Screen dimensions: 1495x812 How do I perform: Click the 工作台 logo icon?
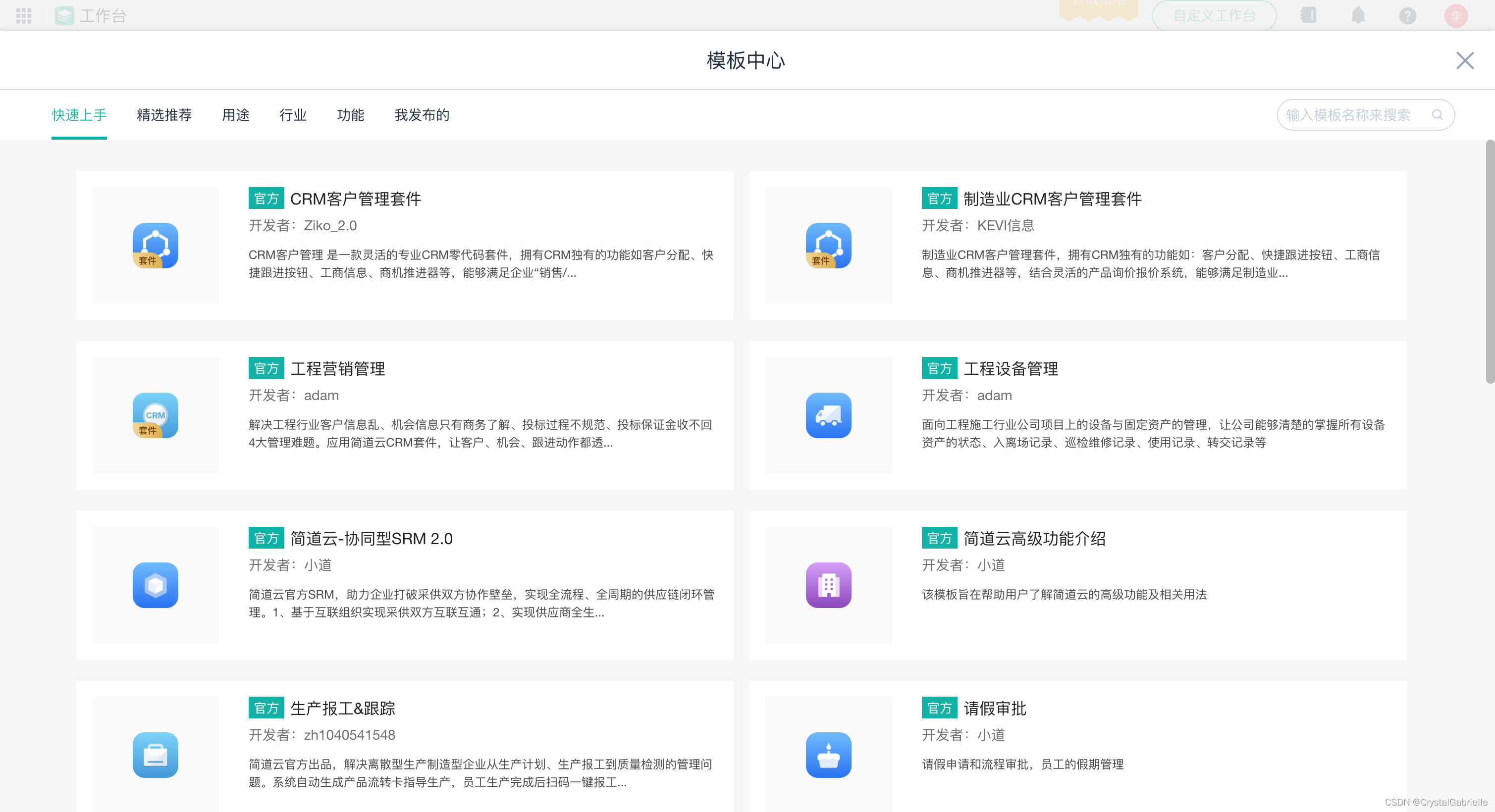(64, 16)
